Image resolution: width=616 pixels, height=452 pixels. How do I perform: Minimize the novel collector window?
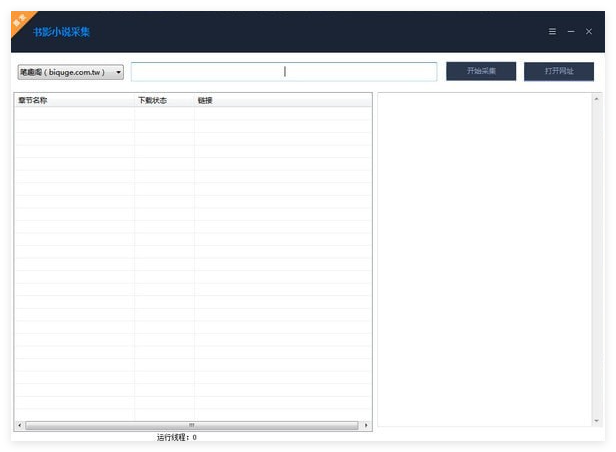tap(570, 32)
